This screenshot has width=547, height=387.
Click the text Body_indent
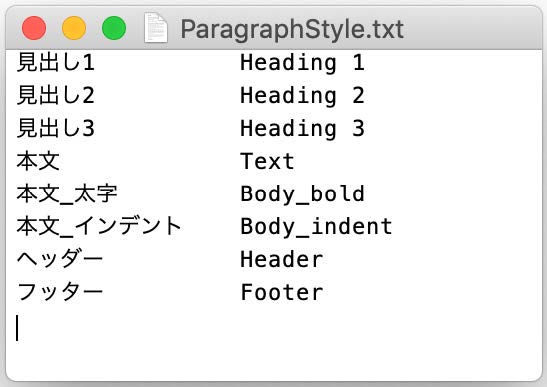pos(316,227)
